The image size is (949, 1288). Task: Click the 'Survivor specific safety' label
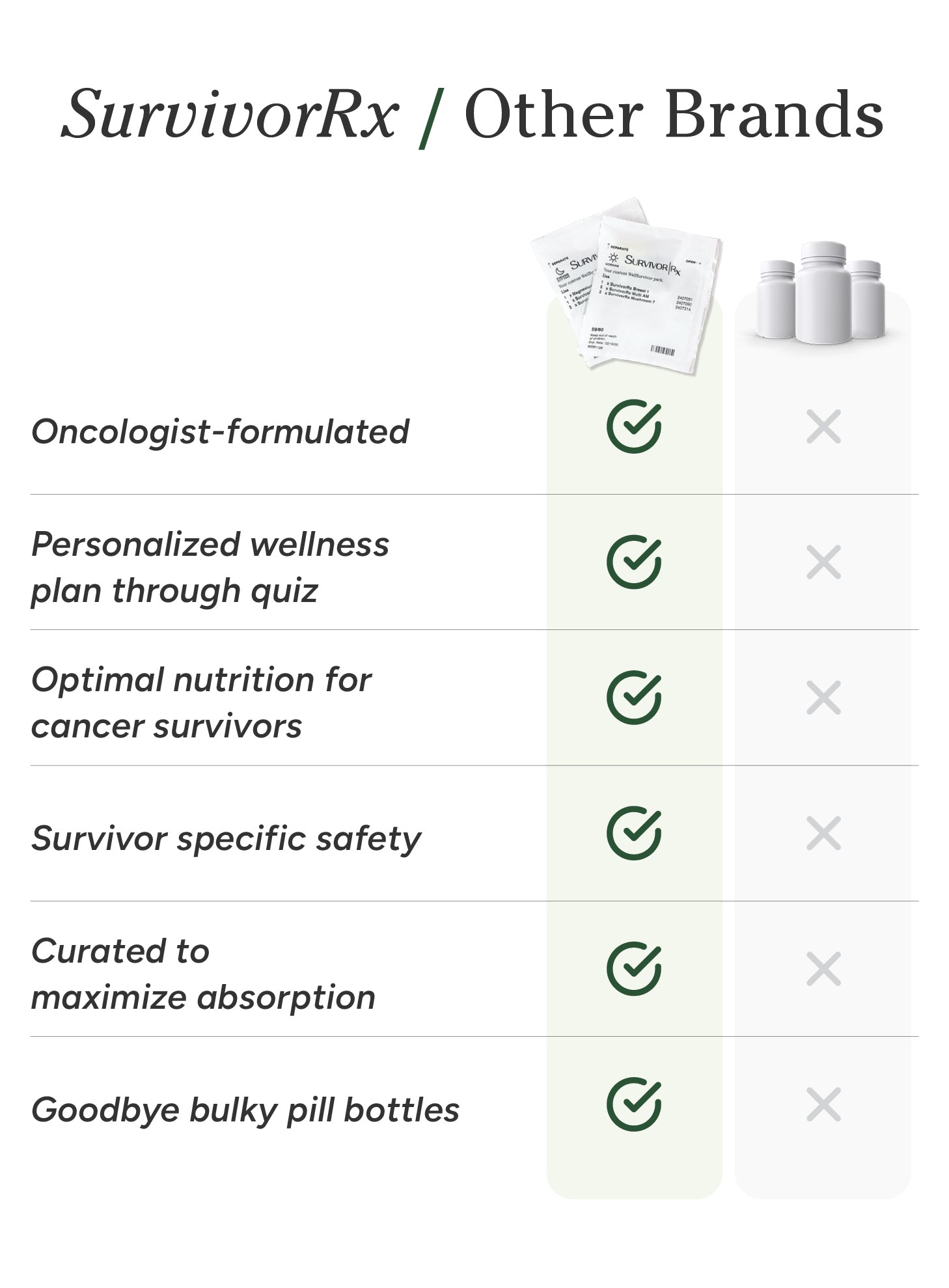pyautogui.click(x=226, y=838)
